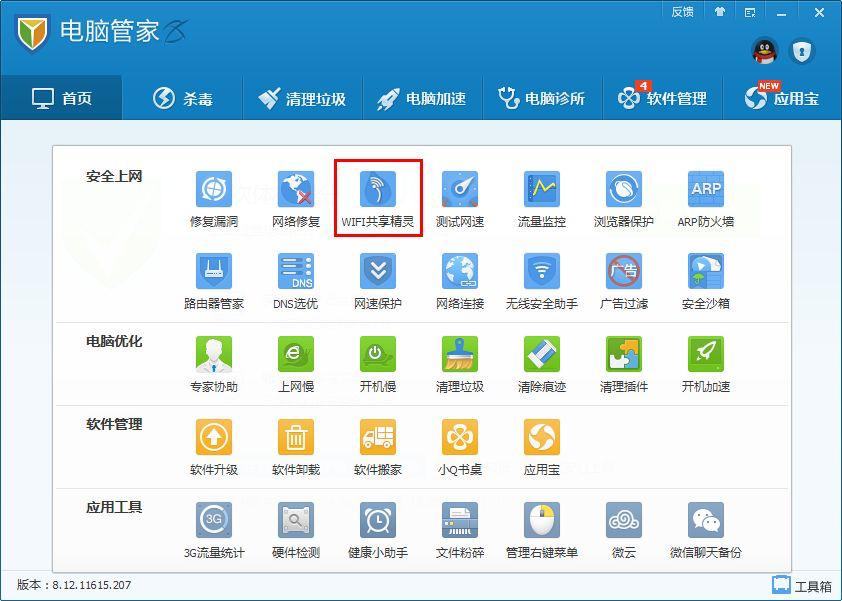Click 反馈 feedback link
Image resolution: width=842 pixels, height=601 pixels.
click(683, 12)
